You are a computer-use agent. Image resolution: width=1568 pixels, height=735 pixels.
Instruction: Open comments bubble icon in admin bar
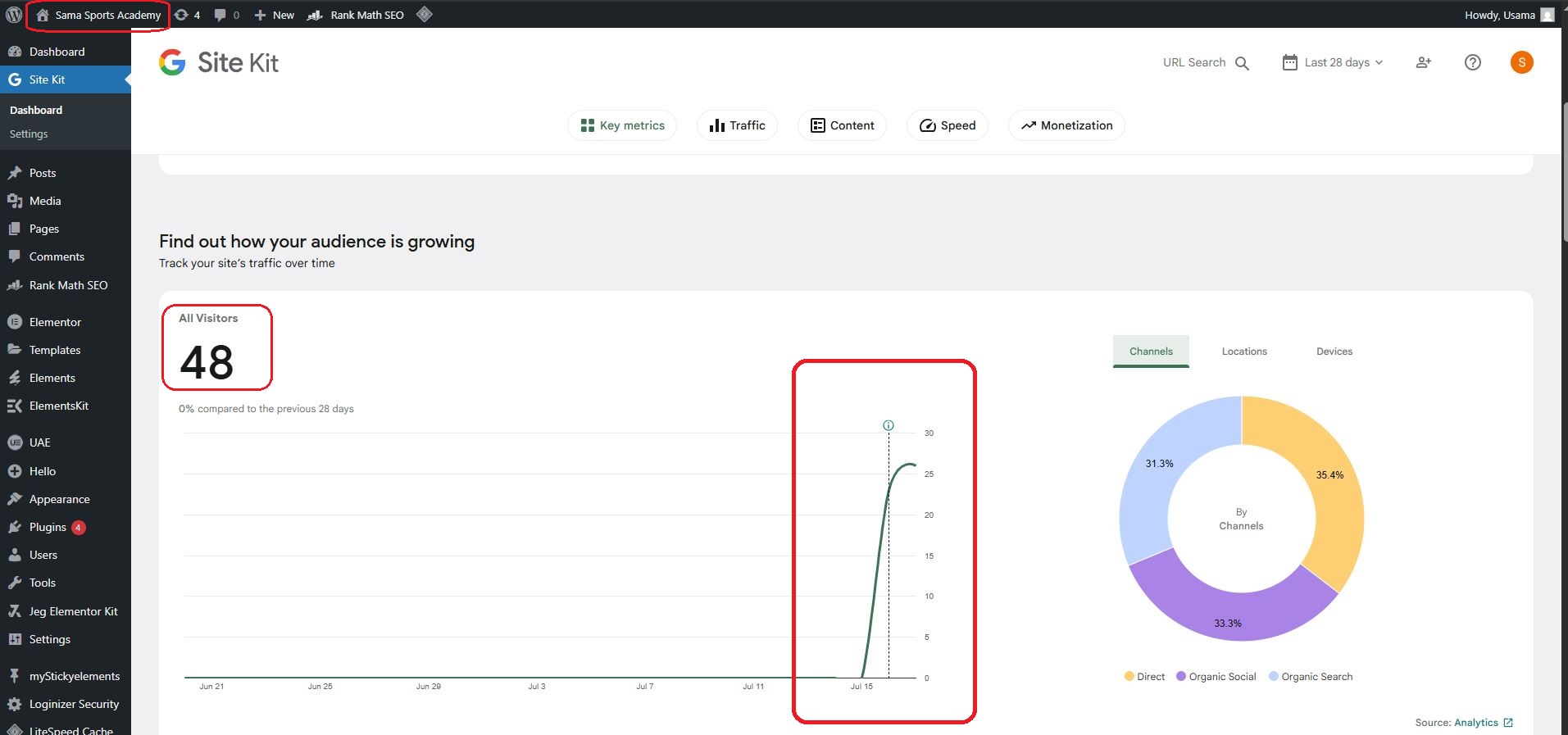[x=220, y=15]
